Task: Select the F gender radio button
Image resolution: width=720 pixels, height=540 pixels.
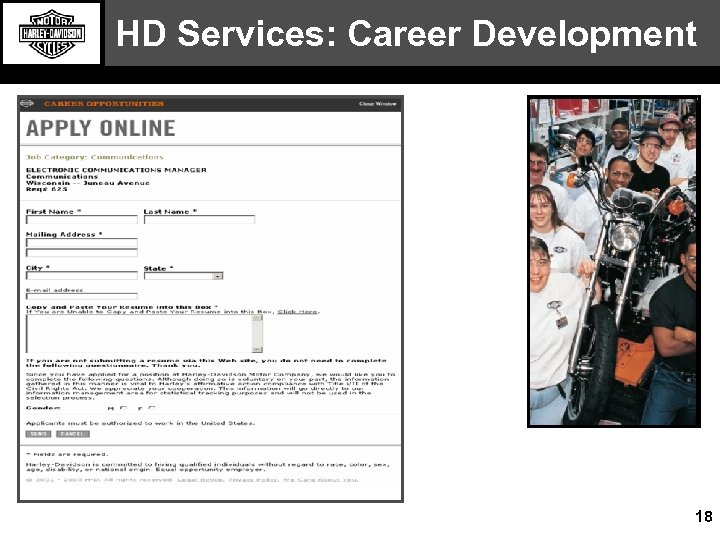Action: (152, 407)
